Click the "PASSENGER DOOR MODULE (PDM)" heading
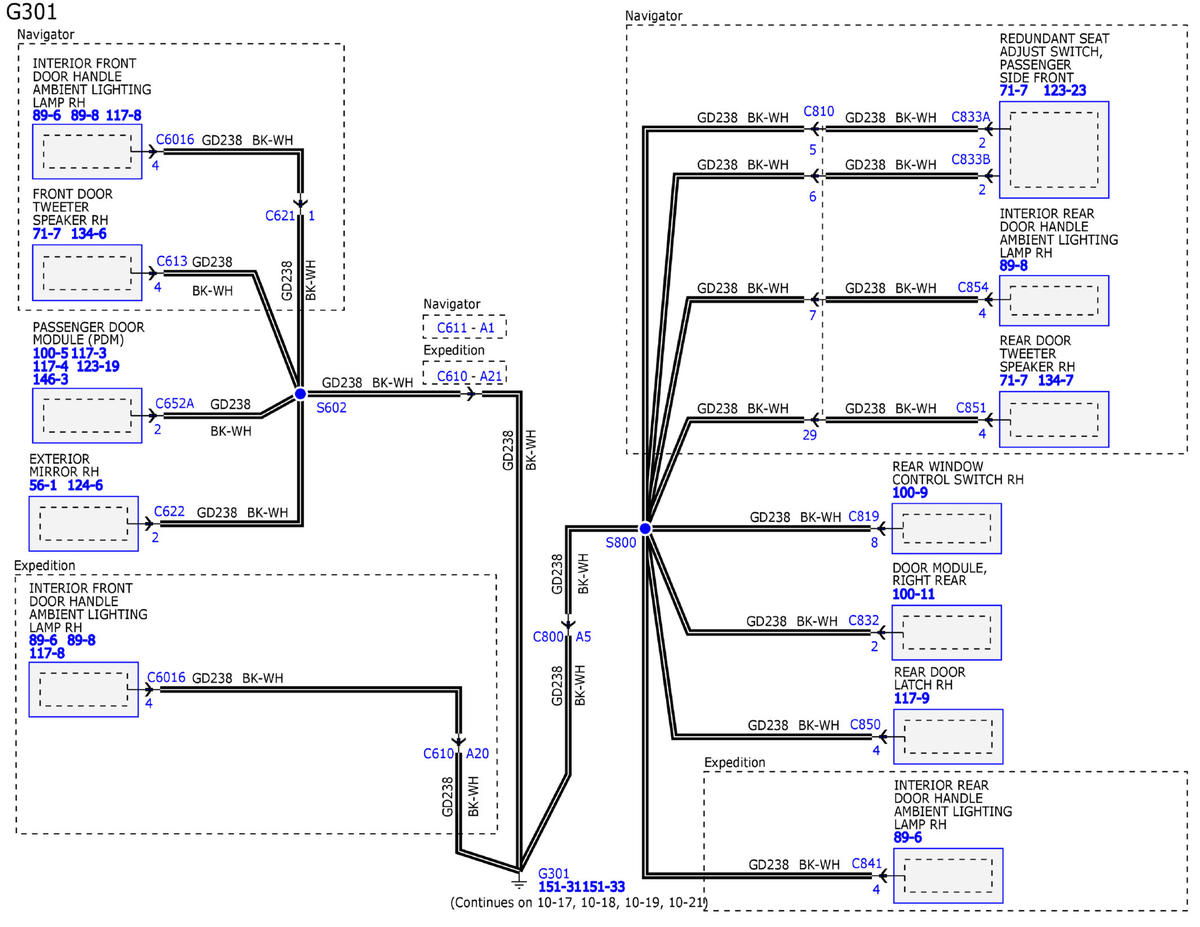Image resolution: width=1200 pixels, height=927 pixels. (x=88, y=334)
